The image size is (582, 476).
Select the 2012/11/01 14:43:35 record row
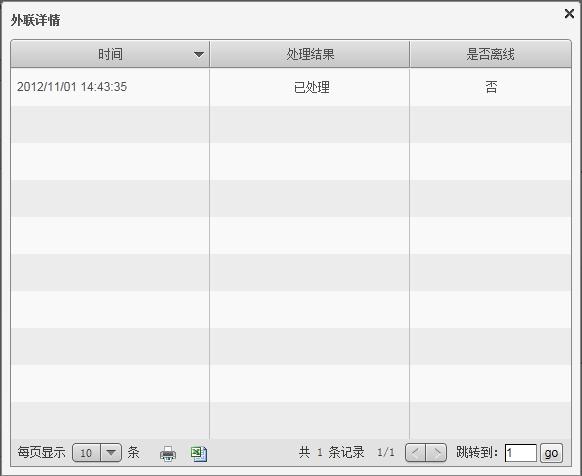pos(291,87)
